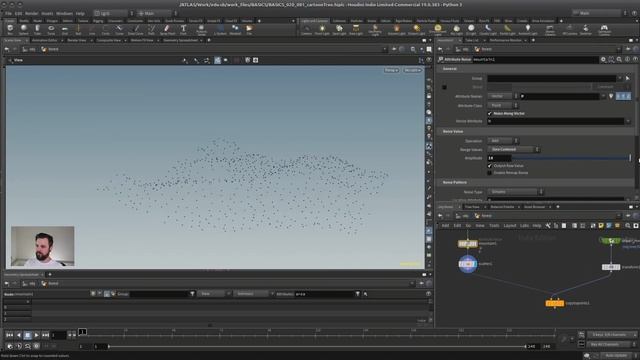The height and width of the screenshot is (360, 640).
Task: Open the network editor Tools menu
Action: click(x=494, y=226)
